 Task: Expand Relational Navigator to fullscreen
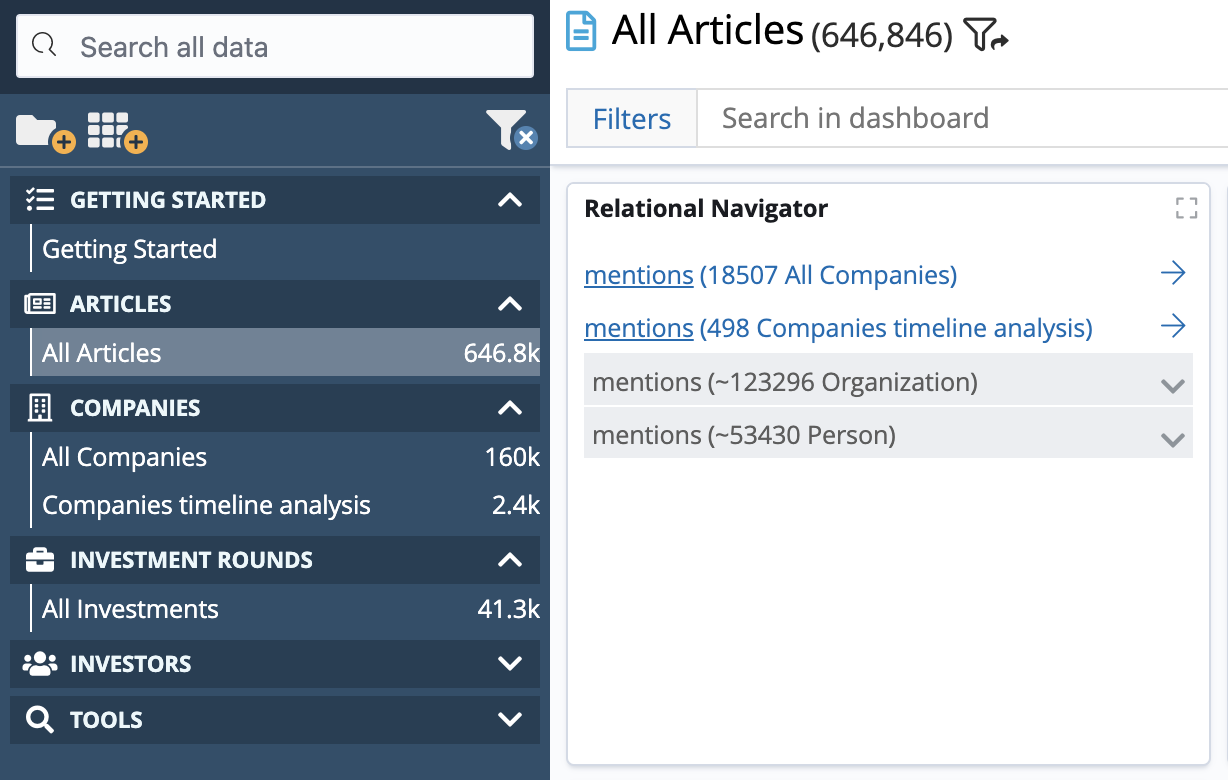click(x=1186, y=208)
